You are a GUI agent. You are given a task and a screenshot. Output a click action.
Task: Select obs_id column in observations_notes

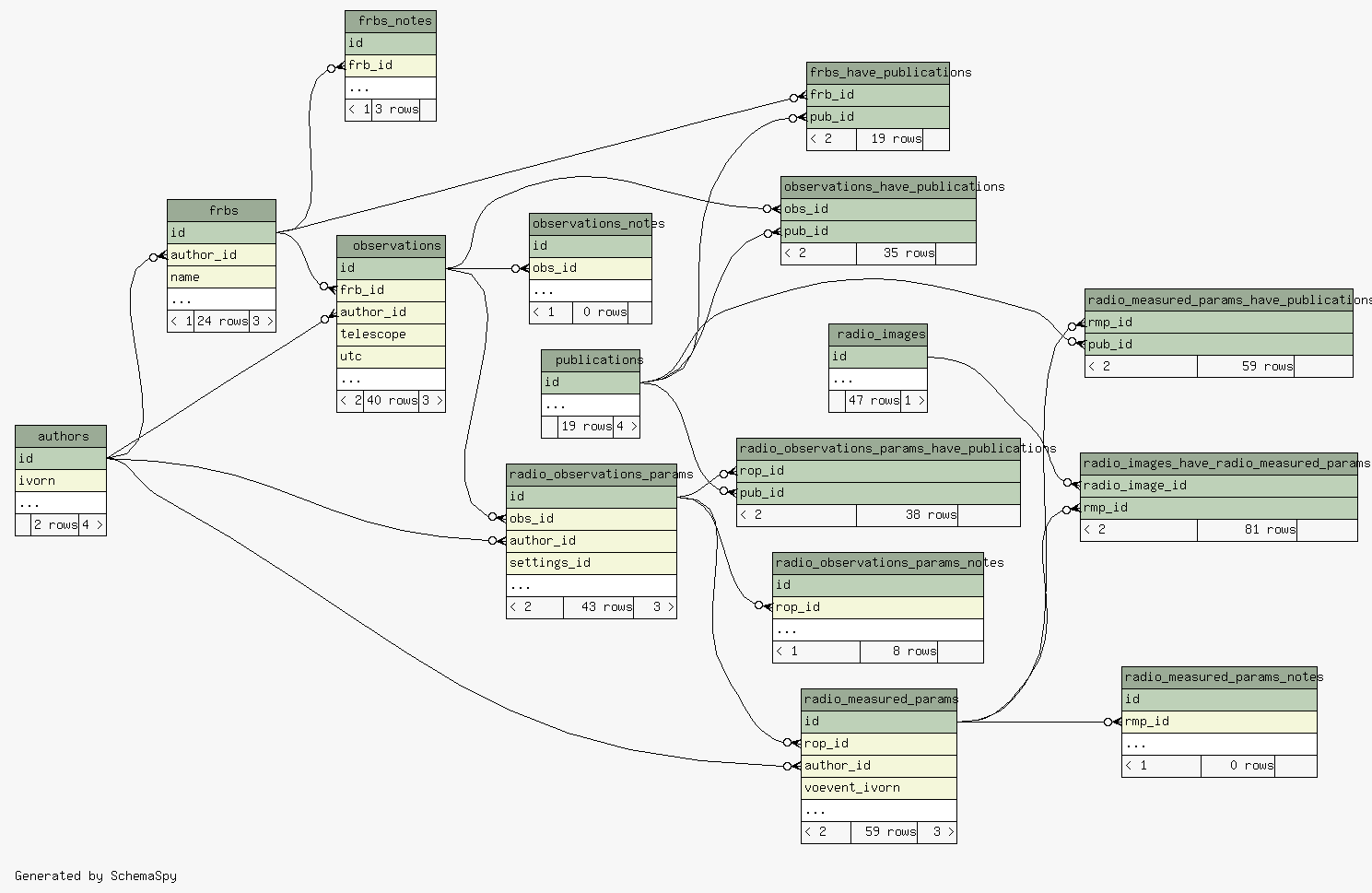click(x=591, y=268)
